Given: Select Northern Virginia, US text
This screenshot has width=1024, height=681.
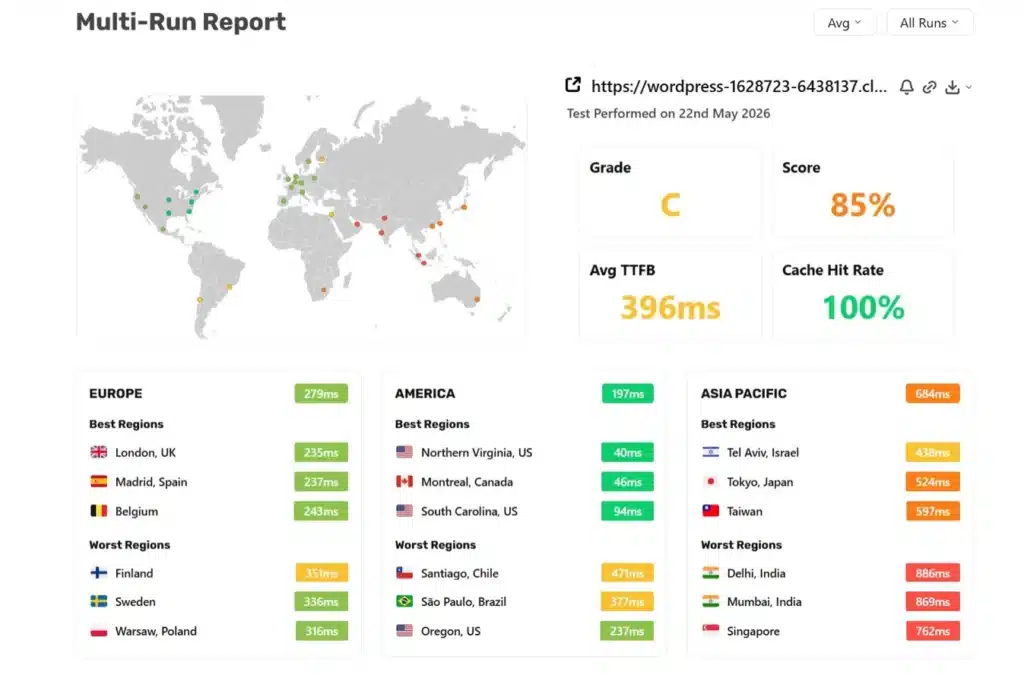Looking at the screenshot, I should pyautogui.click(x=476, y=452).
